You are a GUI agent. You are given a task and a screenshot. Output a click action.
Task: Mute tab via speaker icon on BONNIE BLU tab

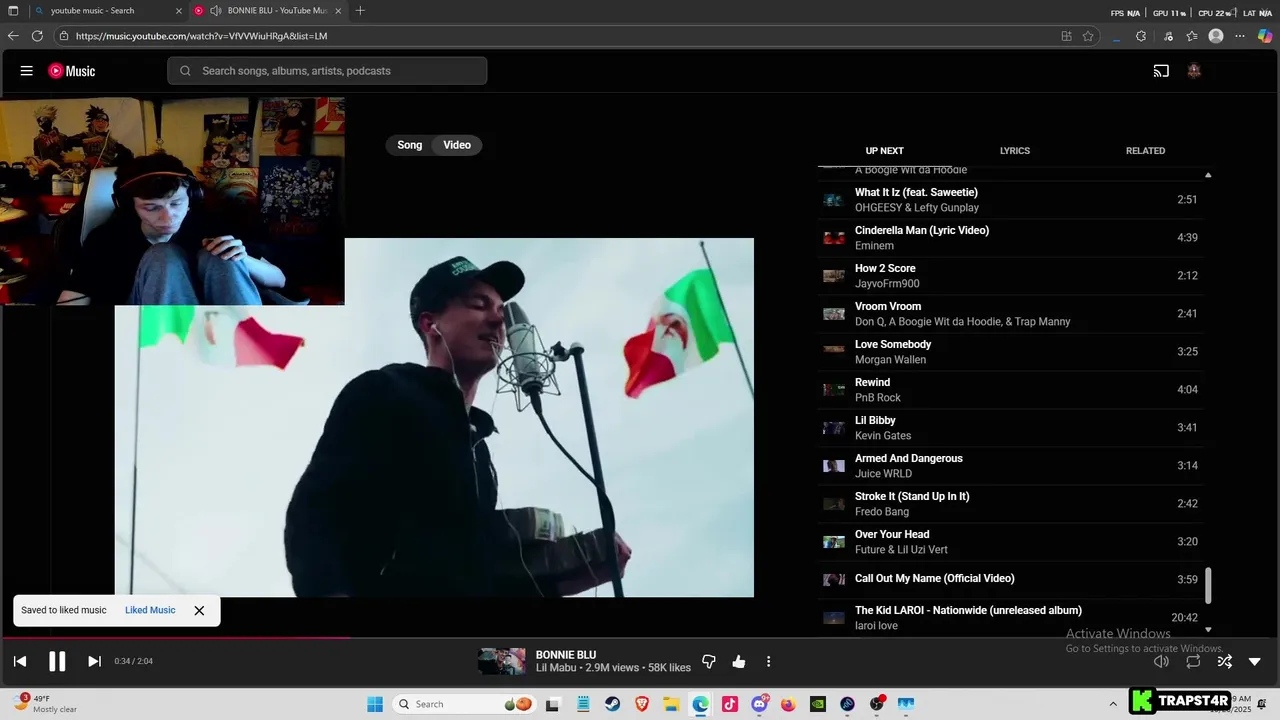tap(215, 11)
